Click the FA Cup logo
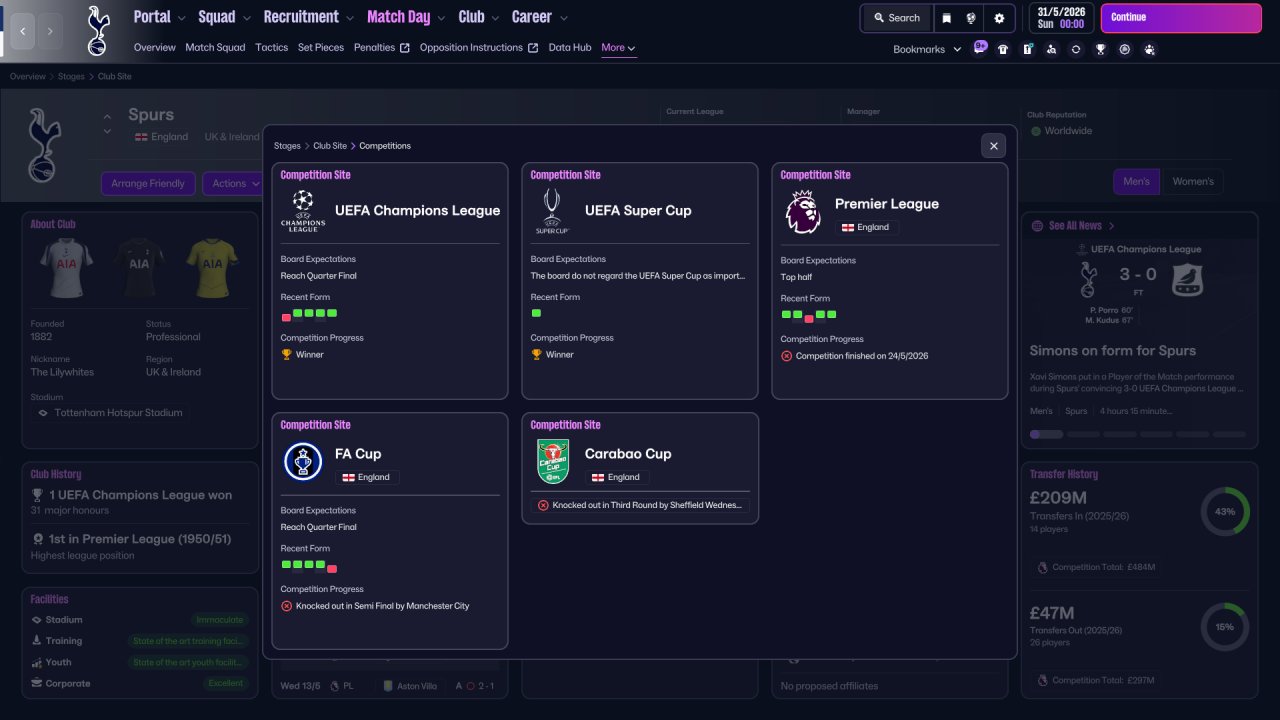 (x=303, y=462)
